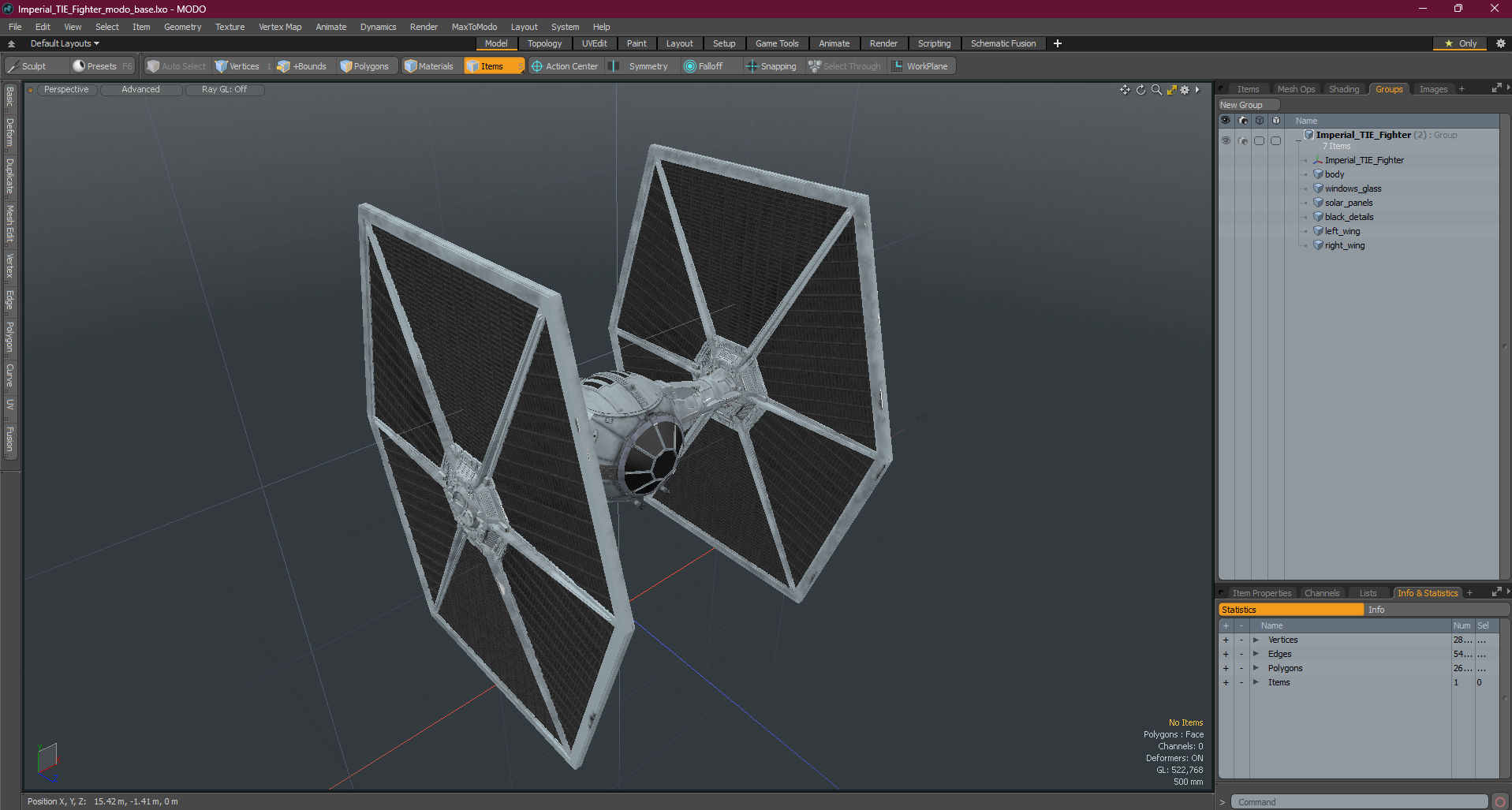Screen dimensions: 1512x810
Task: Click the viewport rotate icon
Action: coord(1141,90)
